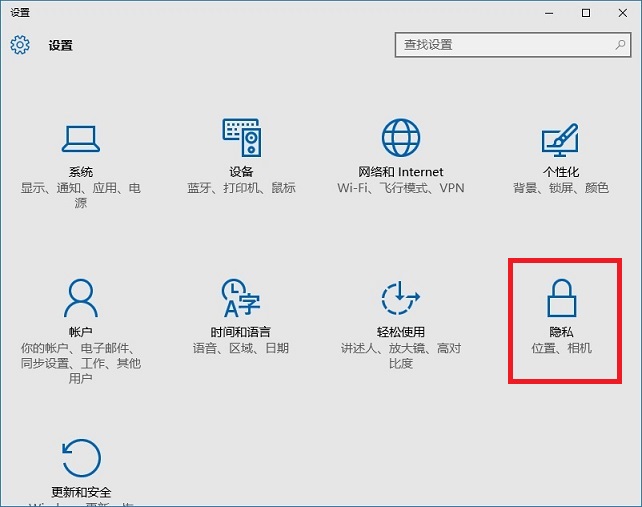Open the 帐户 person icon

click(81, 298)
